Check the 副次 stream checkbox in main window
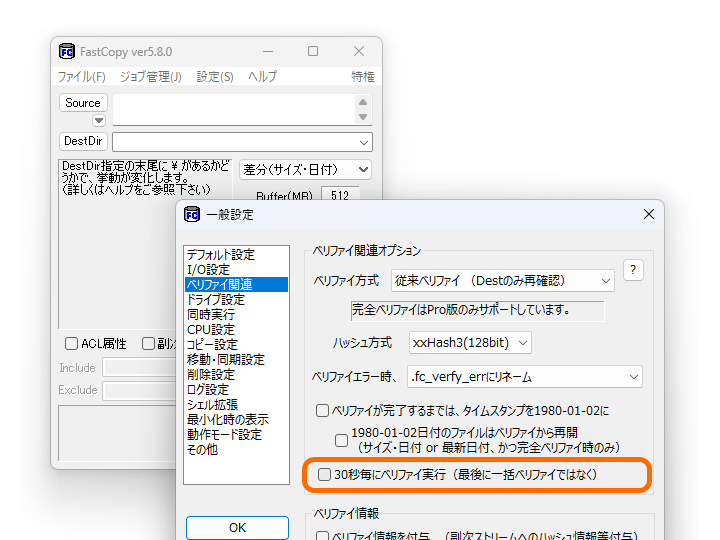This screenshot has width=720, height=540. tap(148, 343)
